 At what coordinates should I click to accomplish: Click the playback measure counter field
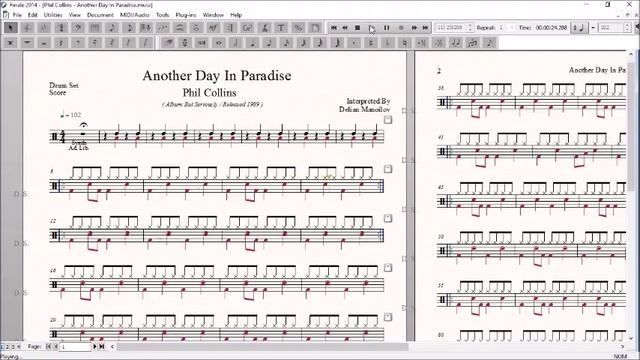click(x=451, y=28)
